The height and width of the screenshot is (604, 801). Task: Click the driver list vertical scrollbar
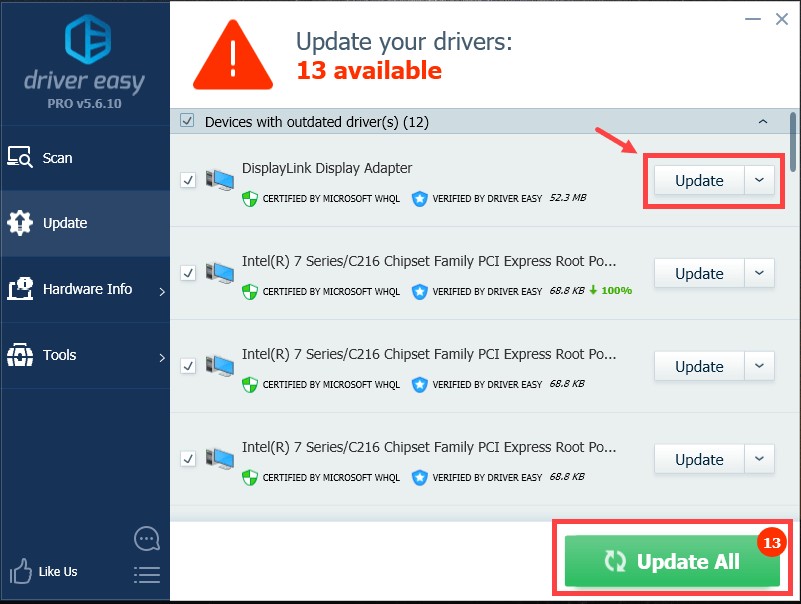[x=793, y=142]
